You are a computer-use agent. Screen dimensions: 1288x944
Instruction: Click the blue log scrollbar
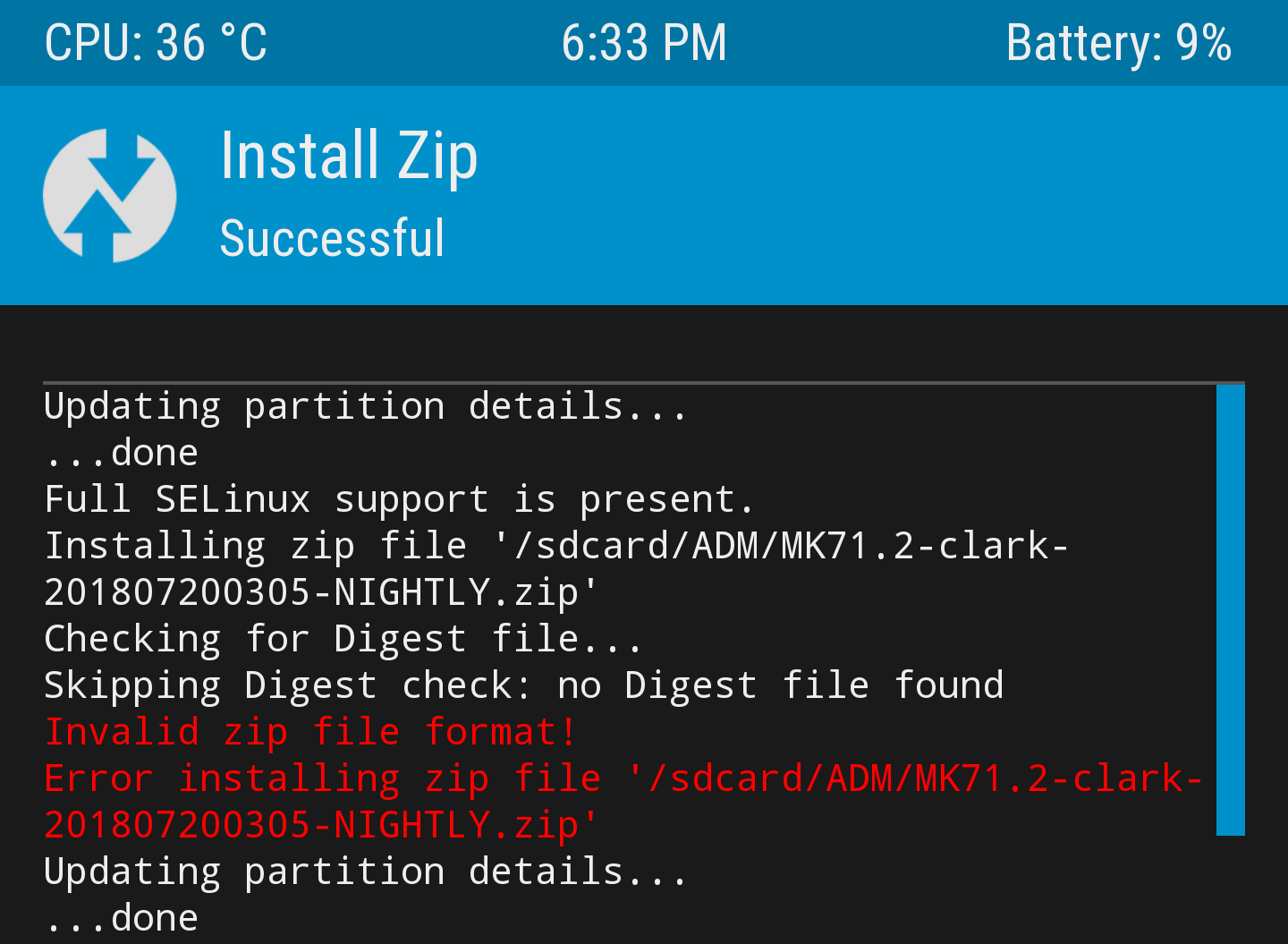1231,610
